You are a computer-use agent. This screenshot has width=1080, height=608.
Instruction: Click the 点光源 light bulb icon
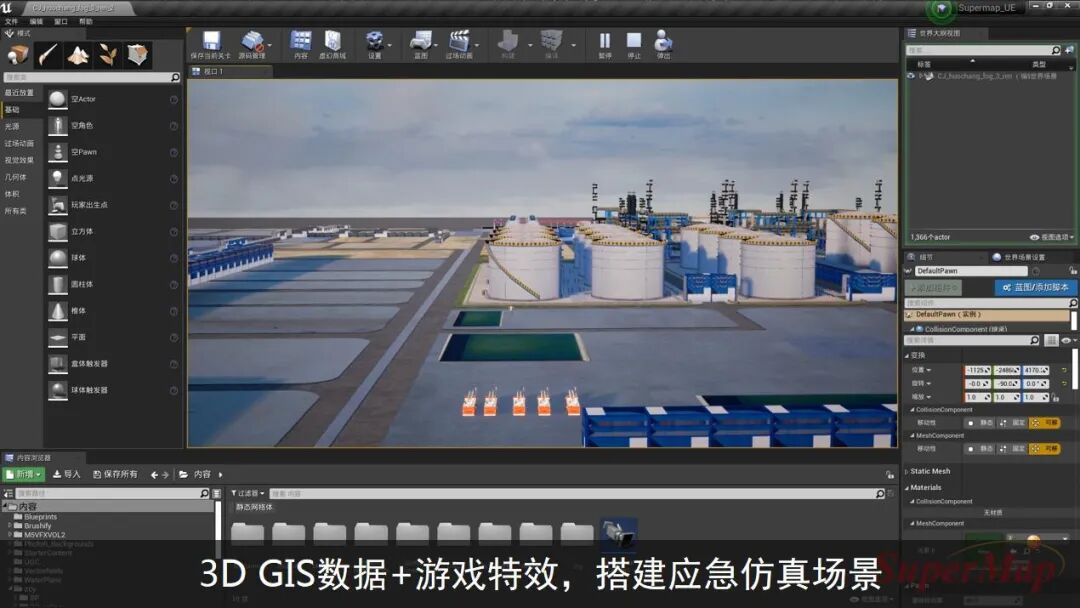pyautogui.click(x=58, y=178)
